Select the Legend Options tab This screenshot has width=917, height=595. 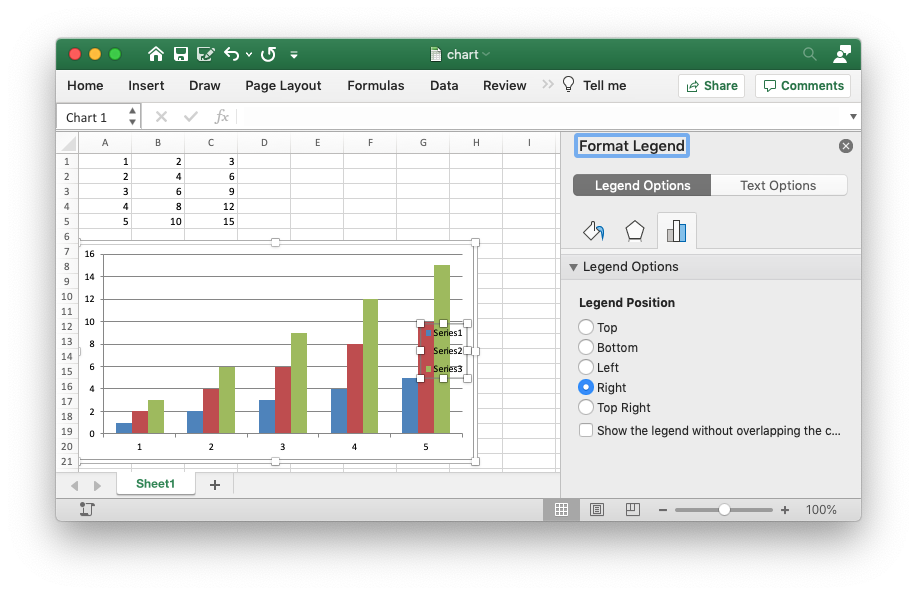coord(642,185)
